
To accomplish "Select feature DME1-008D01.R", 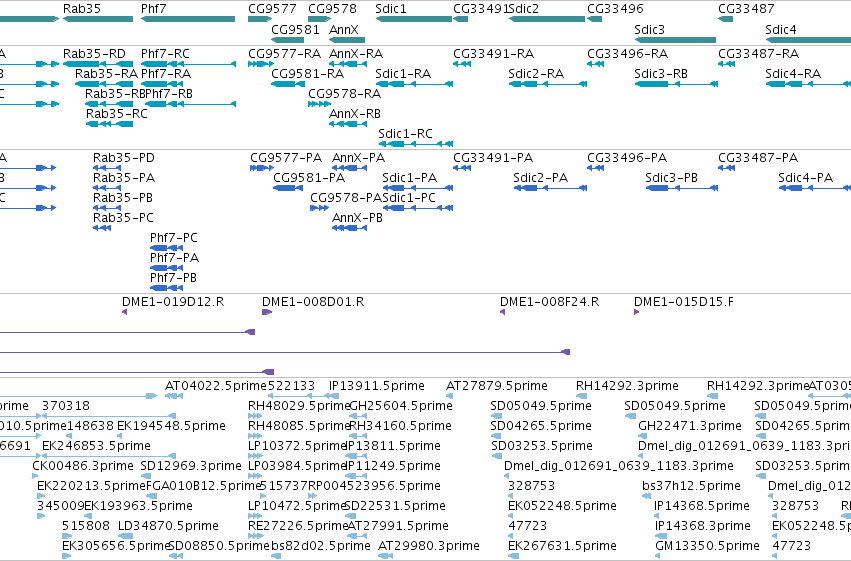I will pyautogui.click(x=313, y=302).
